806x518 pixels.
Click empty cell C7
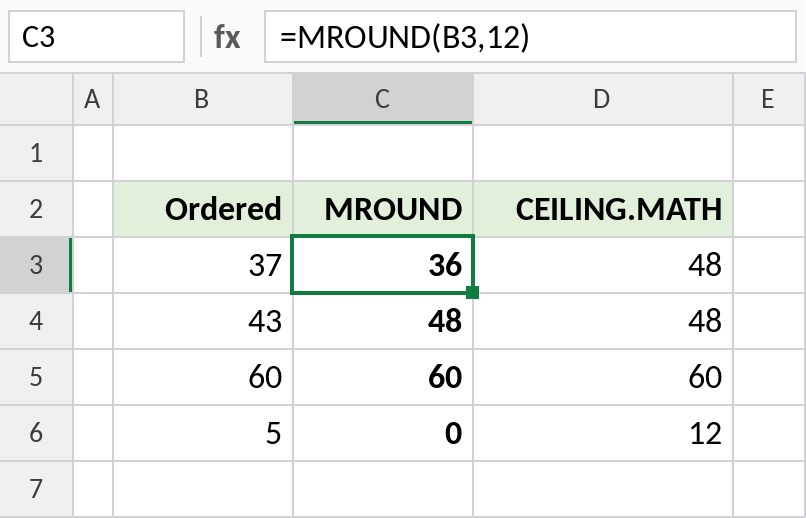coord(383,489)
